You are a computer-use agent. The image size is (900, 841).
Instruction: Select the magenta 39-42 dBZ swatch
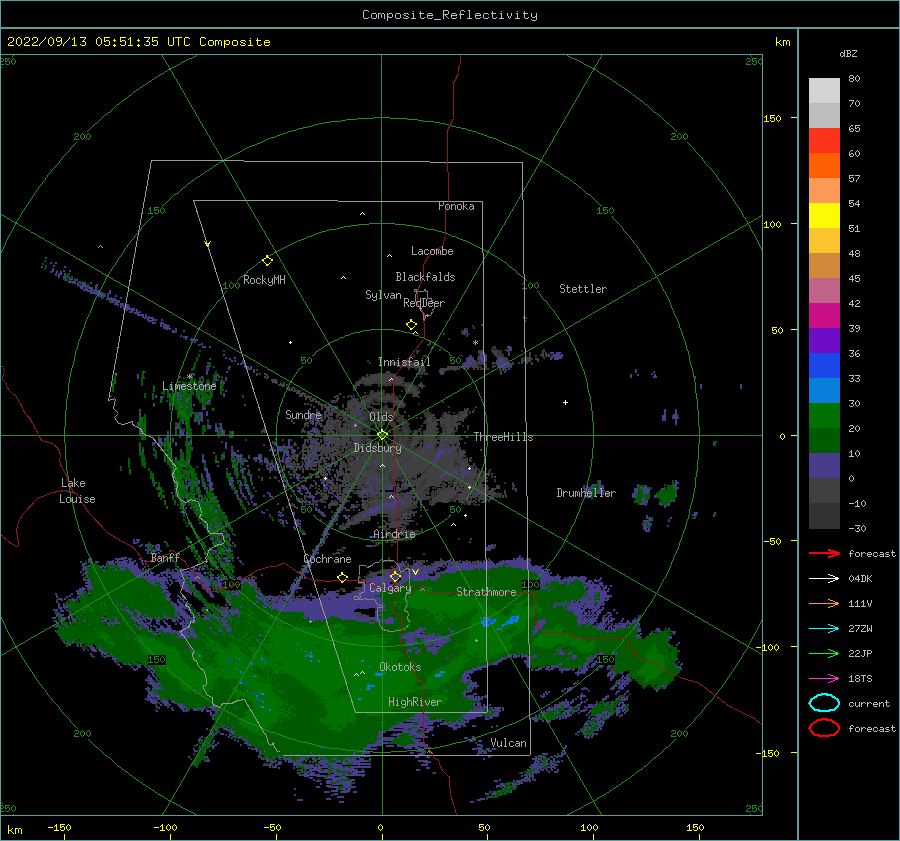pyautogui.click(x=824, y=316)
